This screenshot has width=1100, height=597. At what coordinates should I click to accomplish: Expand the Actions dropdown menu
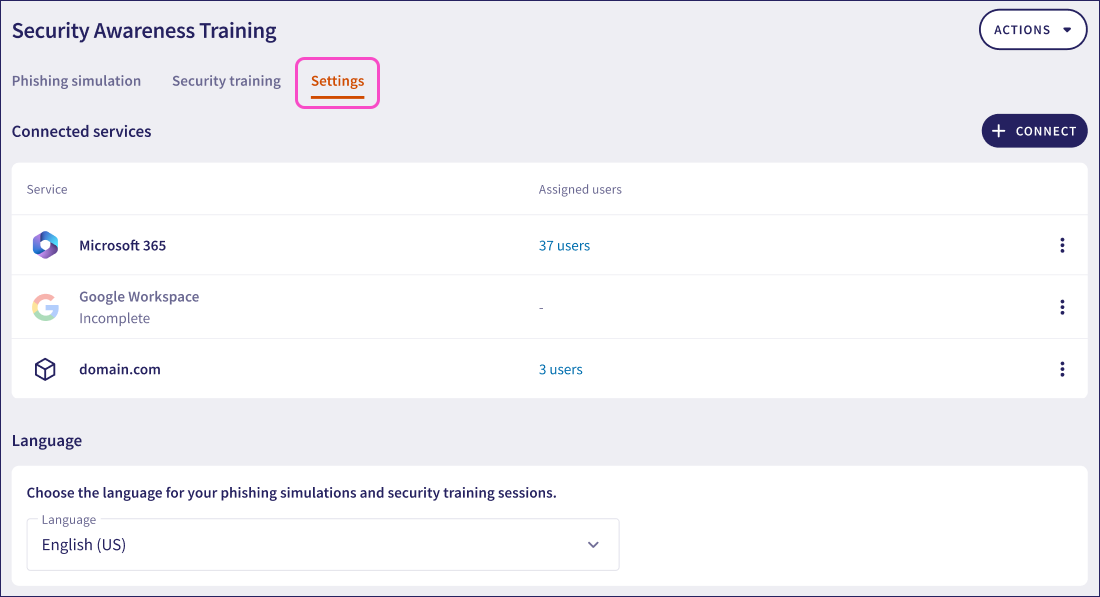(x=1032, y=30)
